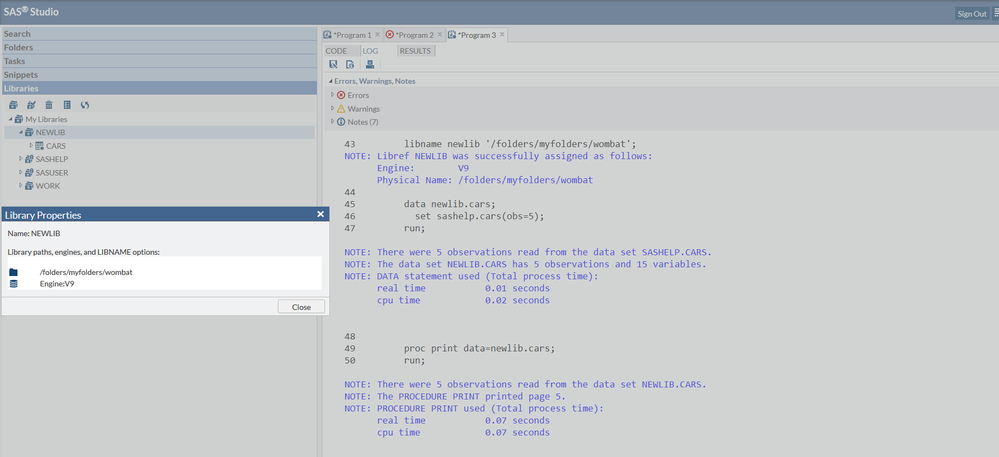
Task: Collapse the Errors, Warnings, Notes panel
Action: click(329, 81)
